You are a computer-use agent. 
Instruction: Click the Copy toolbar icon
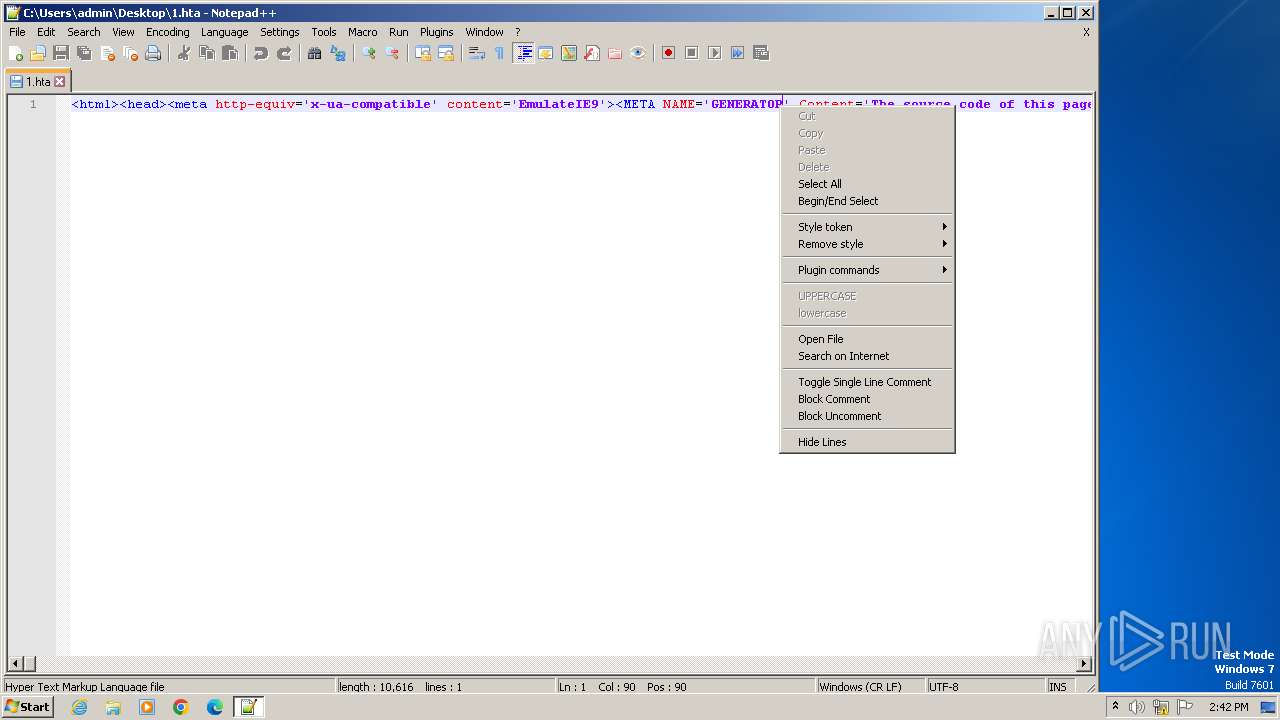[207, 53]
